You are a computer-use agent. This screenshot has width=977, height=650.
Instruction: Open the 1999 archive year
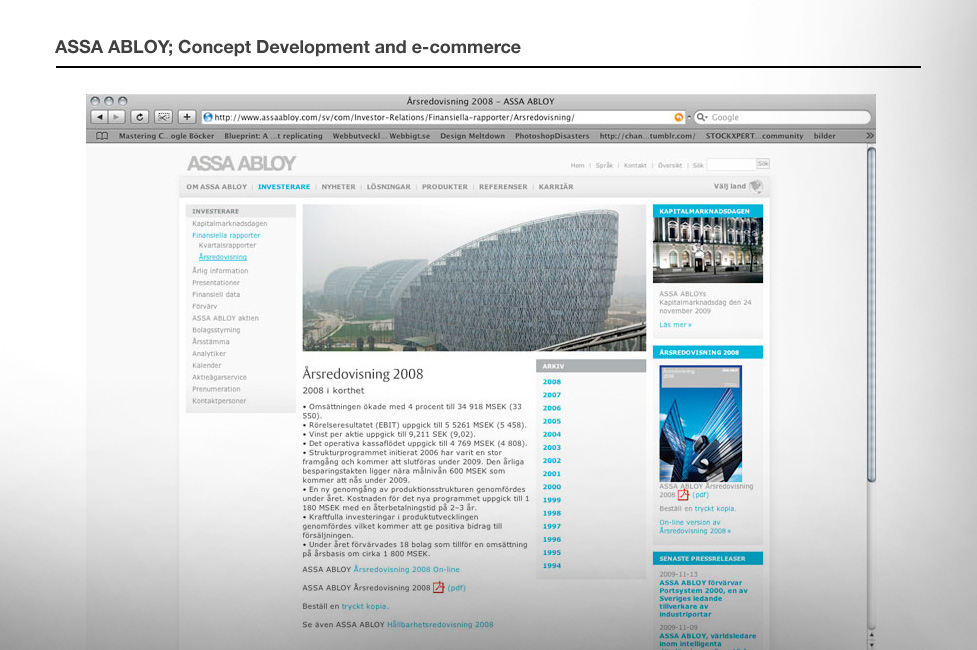[551, 500]
